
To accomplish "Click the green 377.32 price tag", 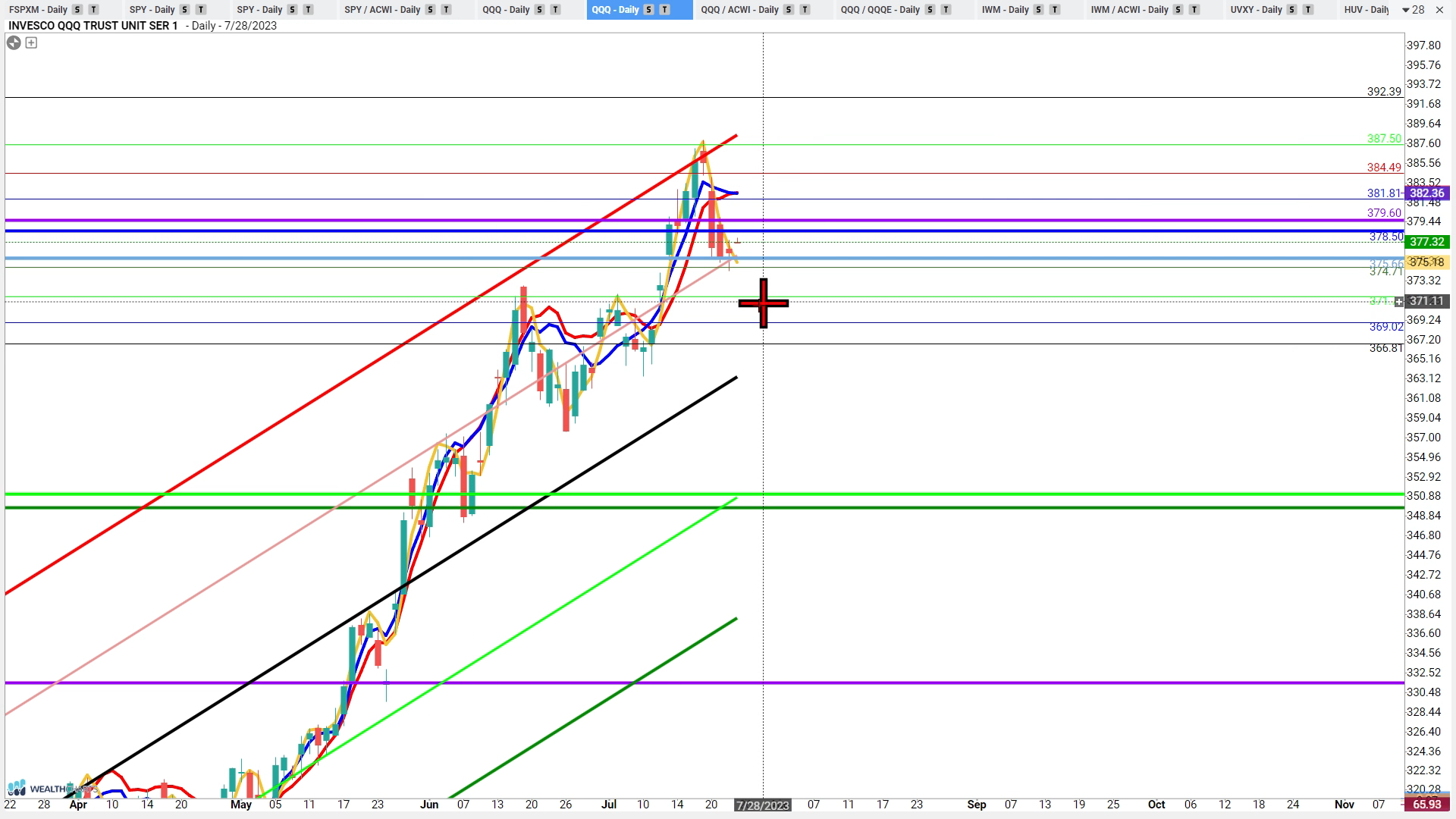I will (1427, 242).
